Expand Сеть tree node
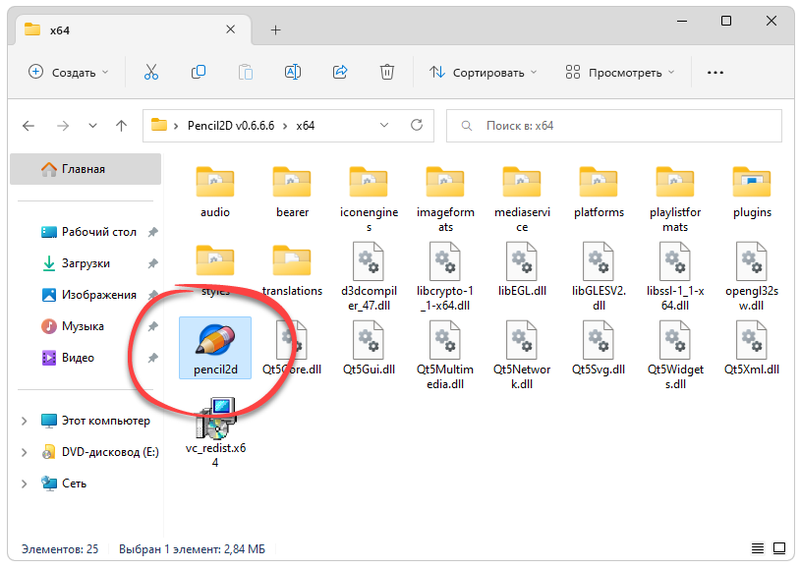This screenshot has height=569, width=800. click(x=24, y=484)
